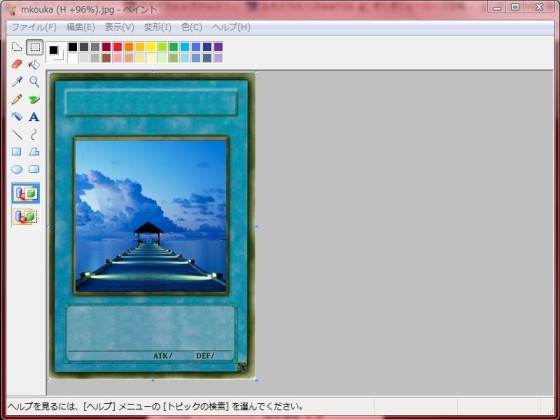
Task: Select the Magnifier tool
Action: coord(34,82)
